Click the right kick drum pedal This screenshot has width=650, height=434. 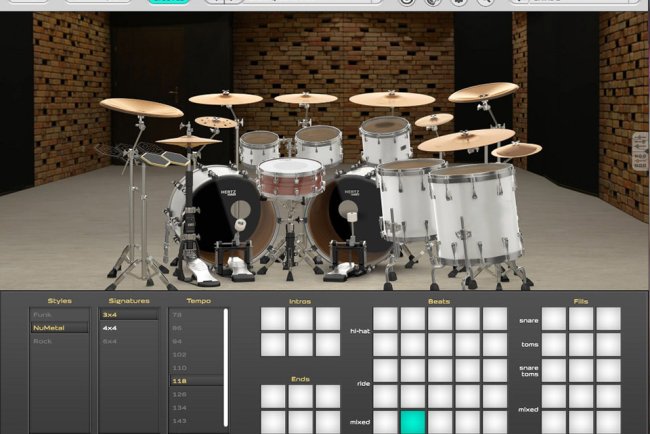[341, 272]
